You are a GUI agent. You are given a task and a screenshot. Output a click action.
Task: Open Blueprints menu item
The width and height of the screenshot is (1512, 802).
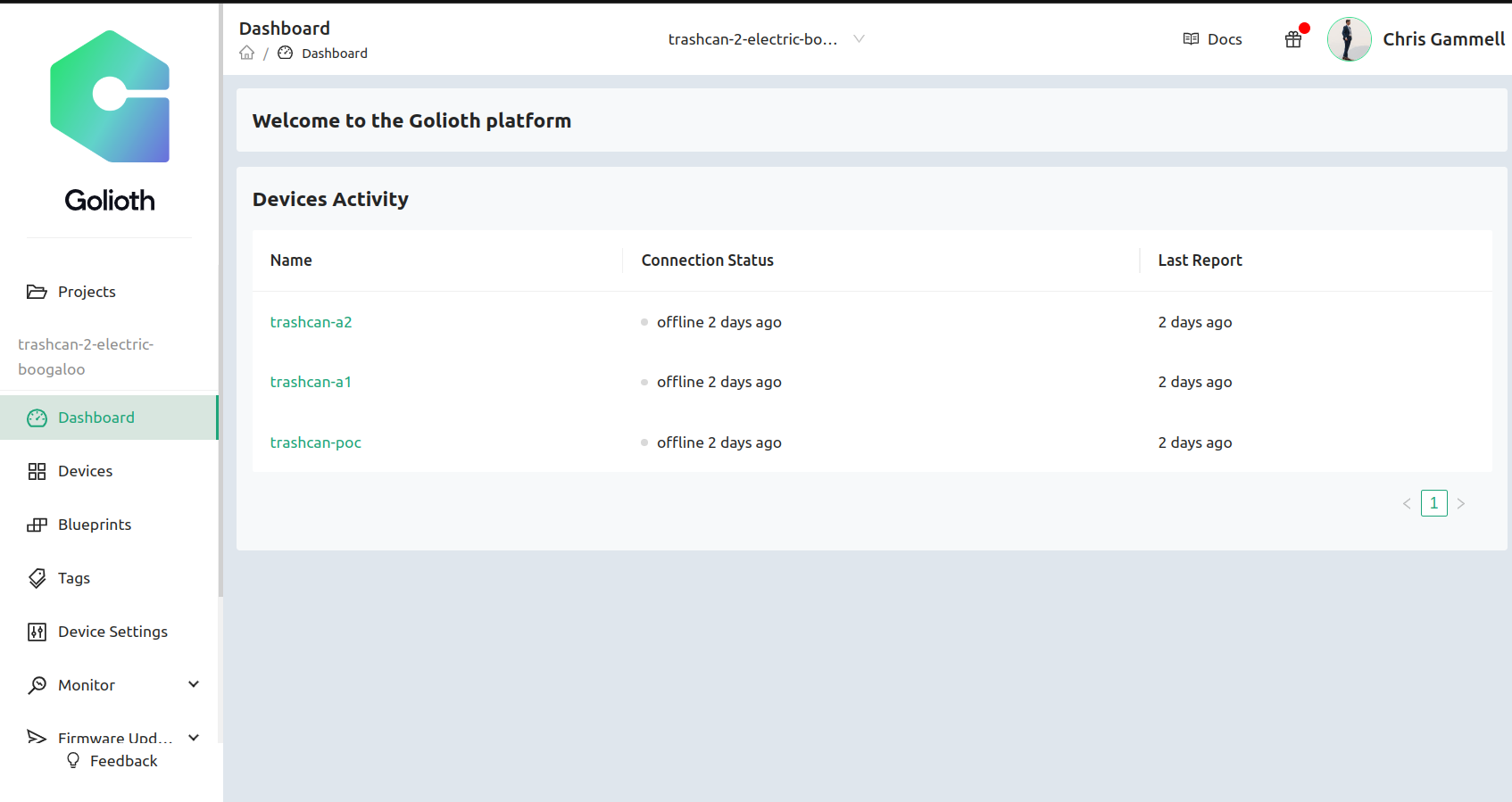[109, 525]
